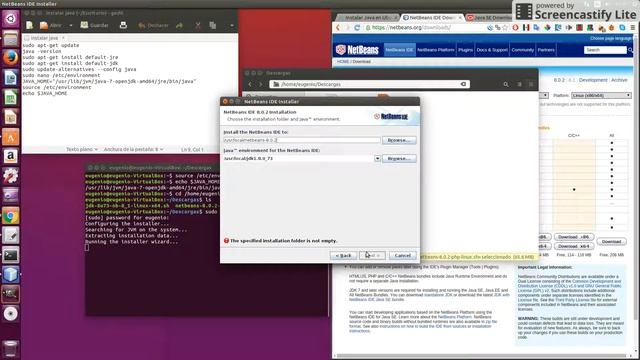Launch Firefox from the launcher
This screenshot has height=360, width=640.
click(x=11, y=58)
